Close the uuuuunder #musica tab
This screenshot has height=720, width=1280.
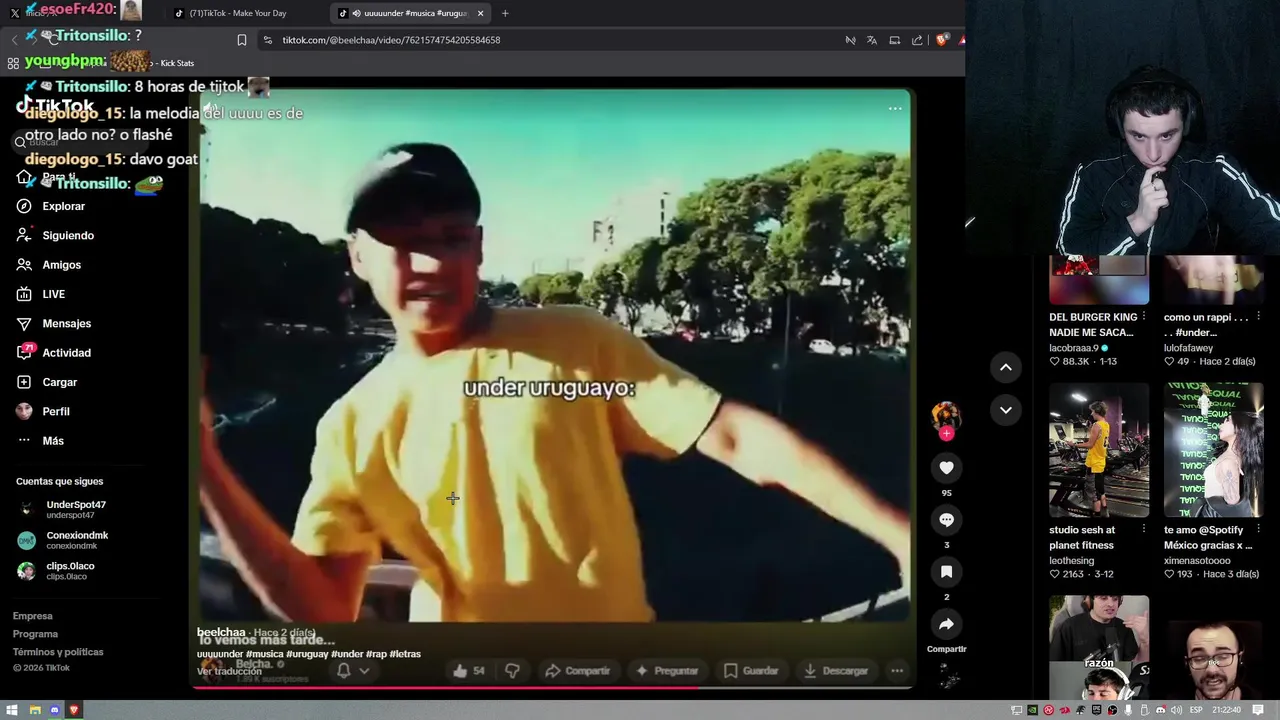480,13
